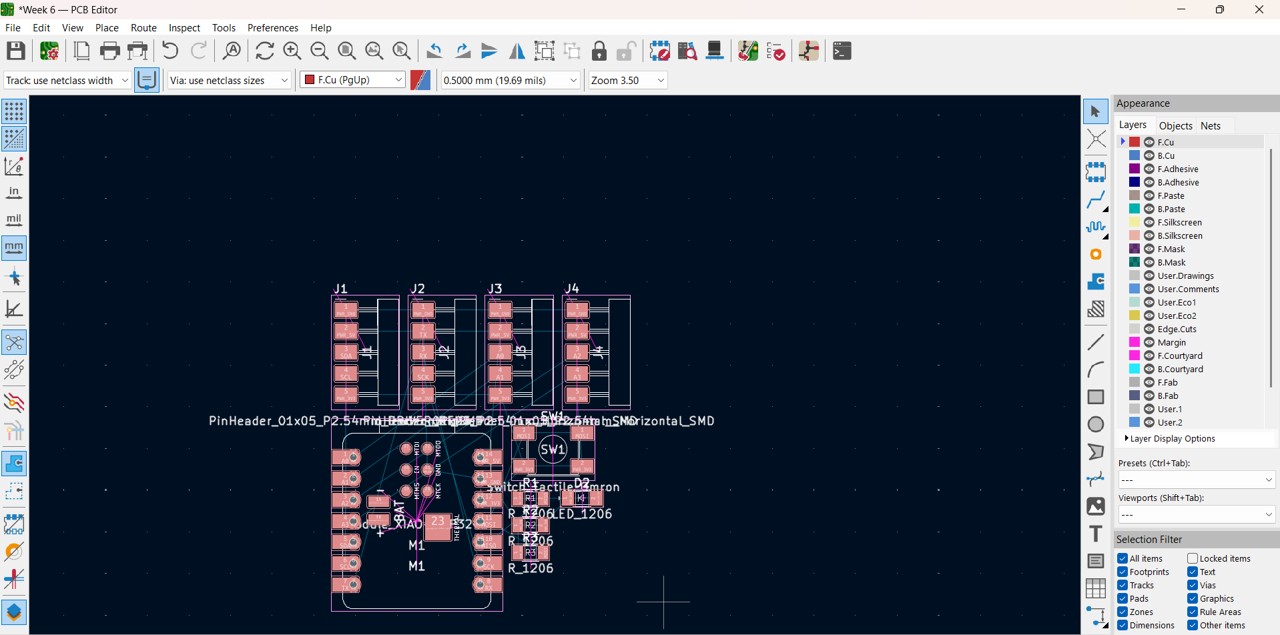This screenshot has width=1280, height=635.
Task: Select the Route Tracks tool
Action: 1096,200
